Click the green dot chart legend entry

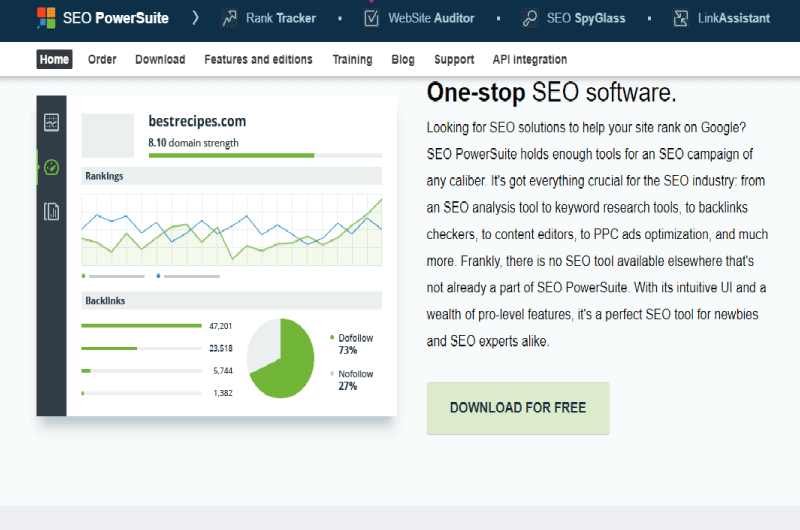[113, 276]
